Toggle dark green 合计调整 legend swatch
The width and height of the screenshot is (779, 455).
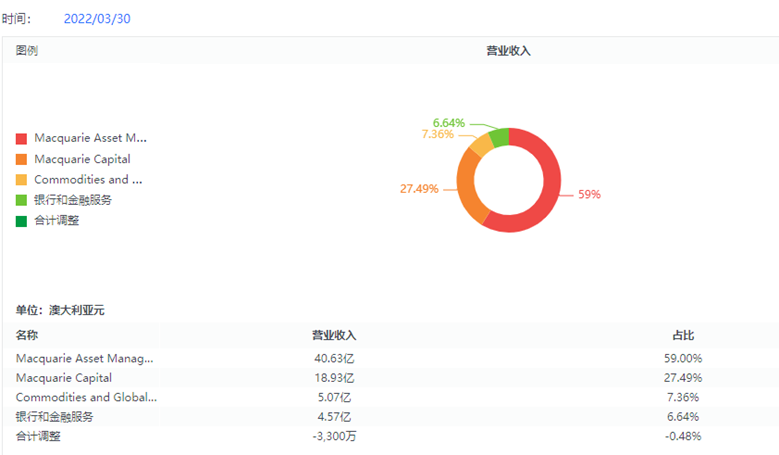tap(22, 220)
